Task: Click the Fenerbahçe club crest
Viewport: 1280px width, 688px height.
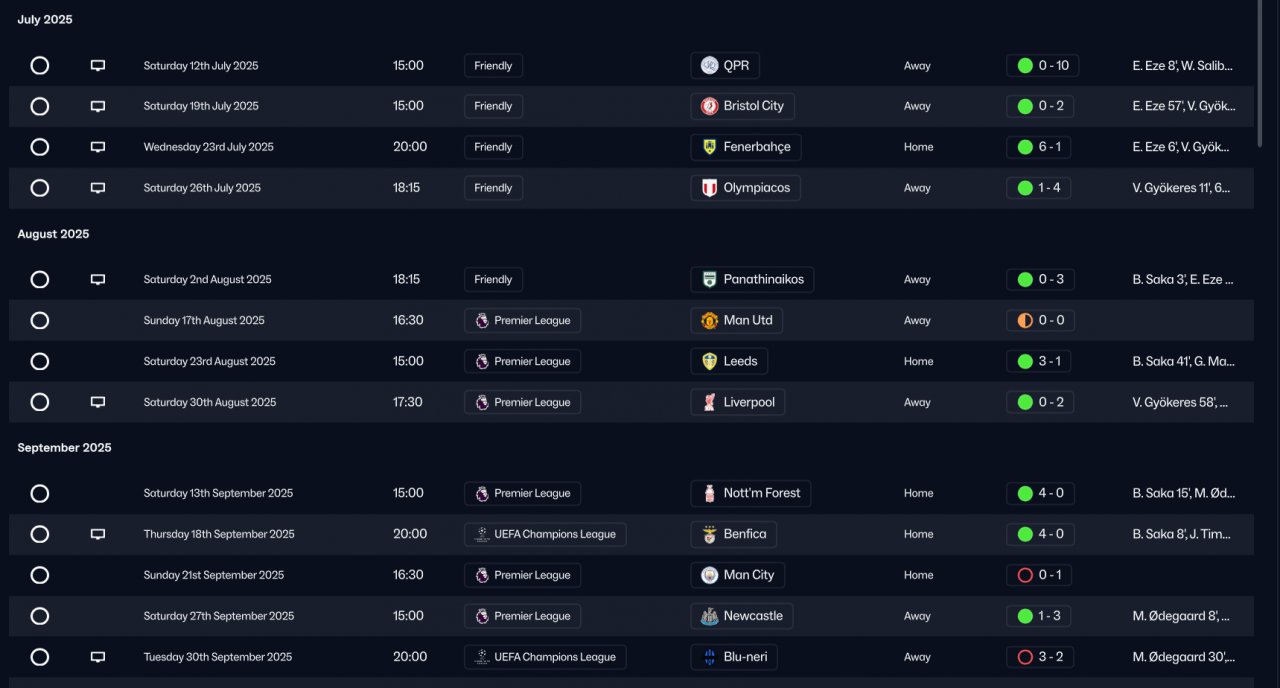Action: pyautogui.click(x=710, y=147)
